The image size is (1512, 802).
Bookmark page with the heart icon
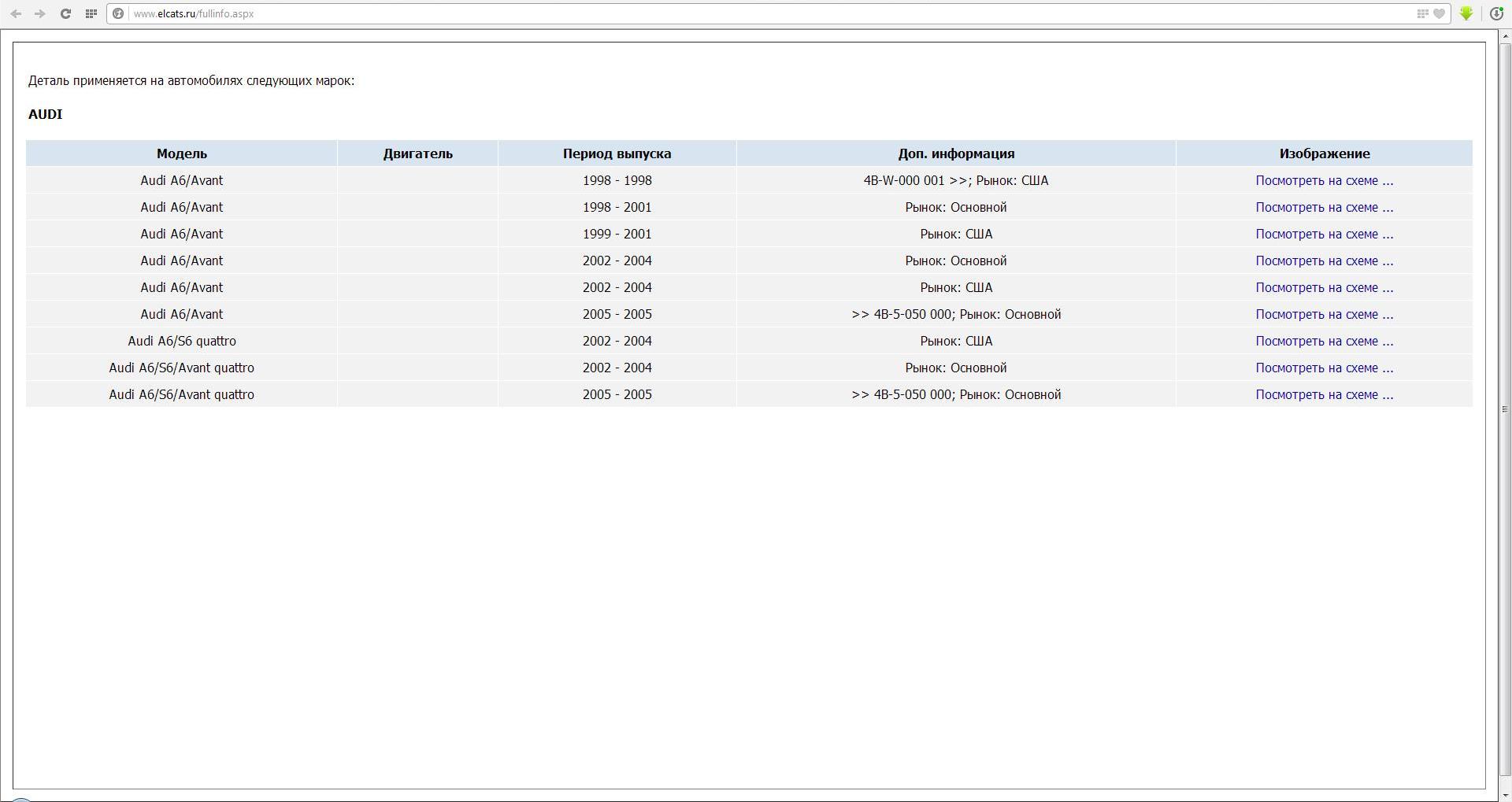click(x=1439, y=13)
